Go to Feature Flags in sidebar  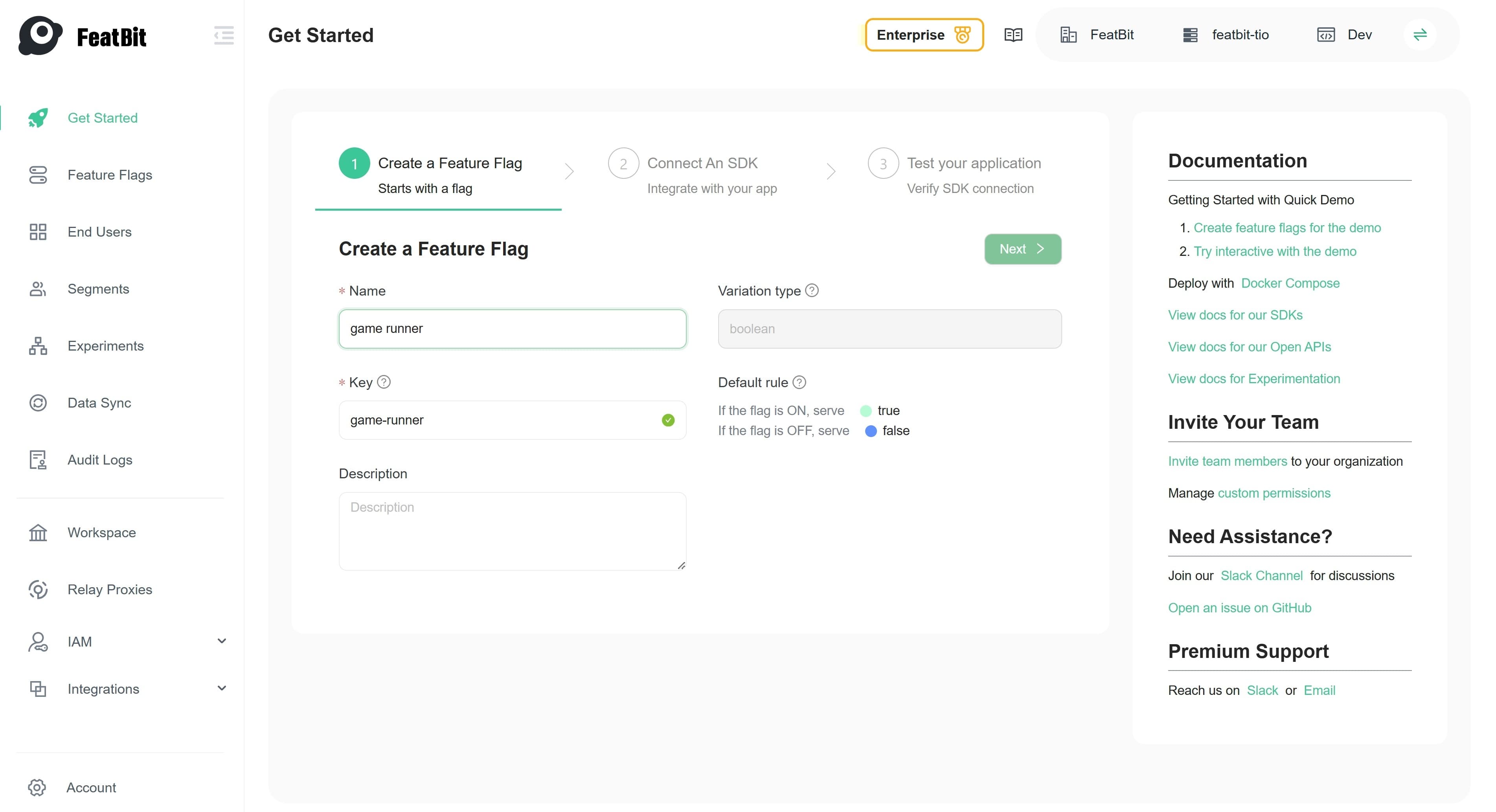coord(110,175)
